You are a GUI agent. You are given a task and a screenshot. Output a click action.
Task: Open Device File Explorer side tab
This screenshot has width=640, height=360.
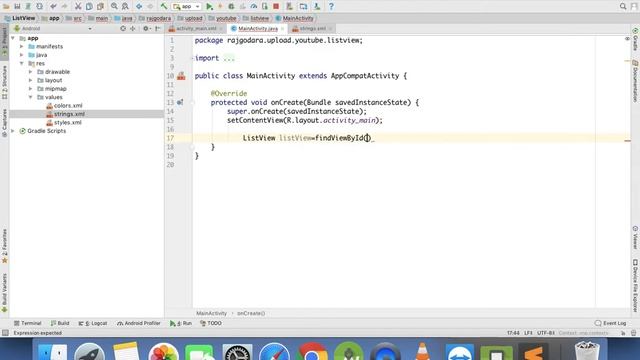pyautogui.click(x=636, y=286)
